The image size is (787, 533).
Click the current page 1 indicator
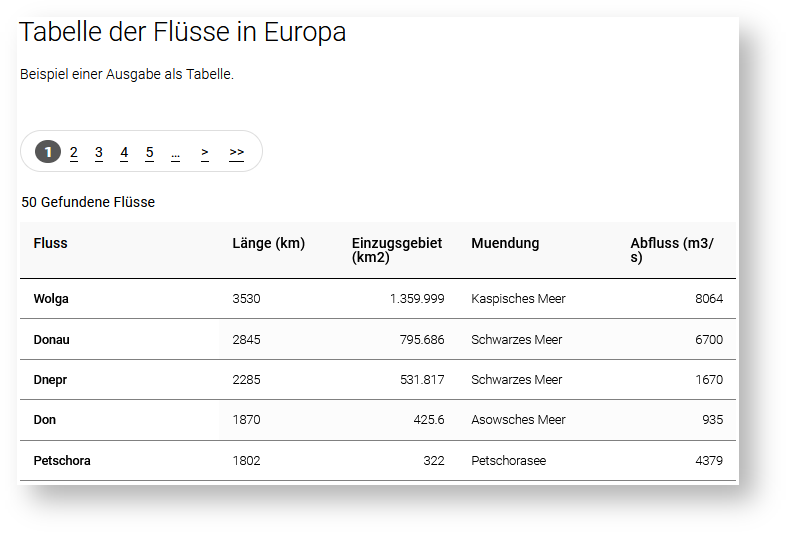(x=48, y=152)
